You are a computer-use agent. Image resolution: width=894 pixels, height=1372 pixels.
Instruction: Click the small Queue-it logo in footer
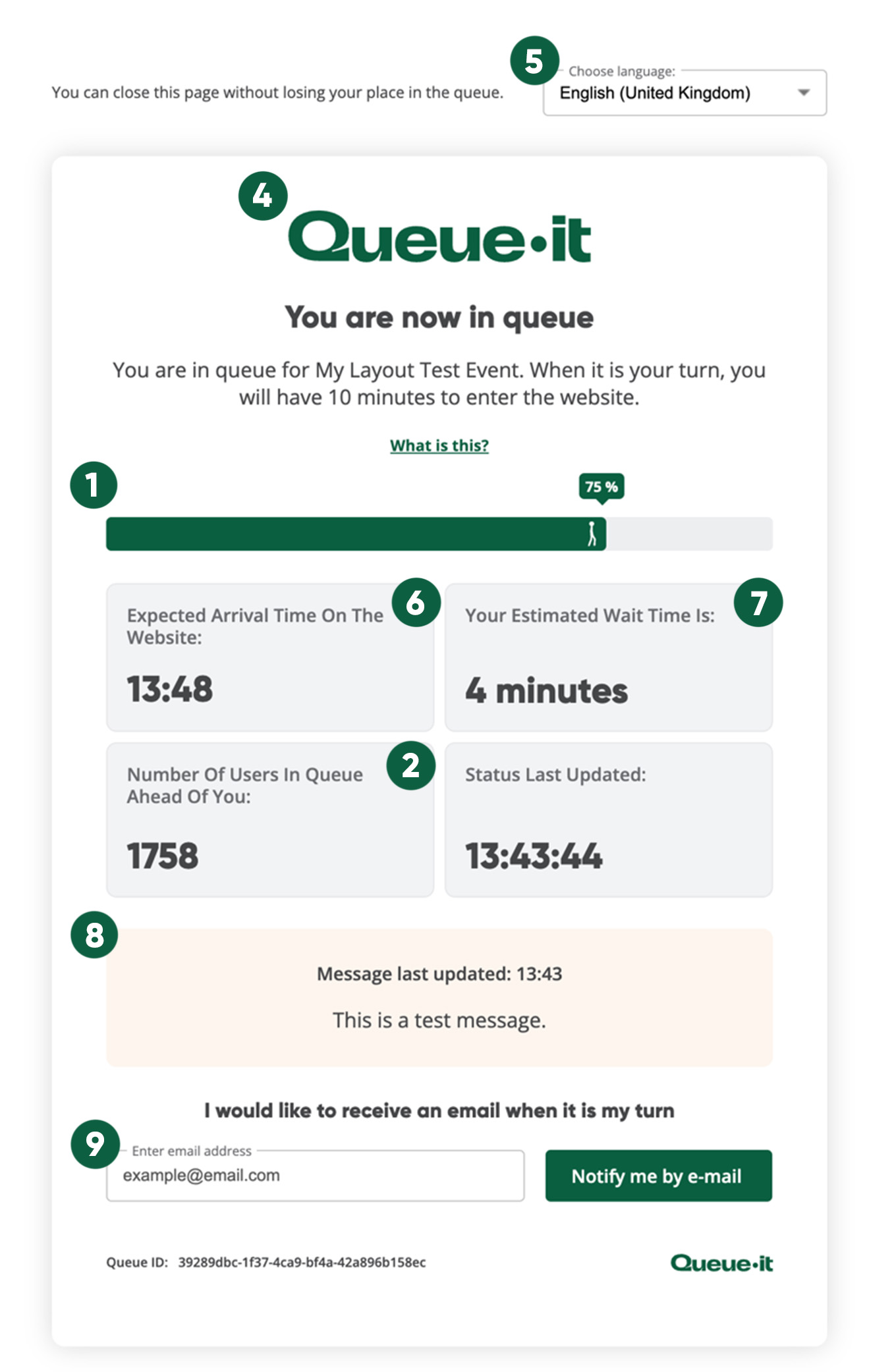721,1263
